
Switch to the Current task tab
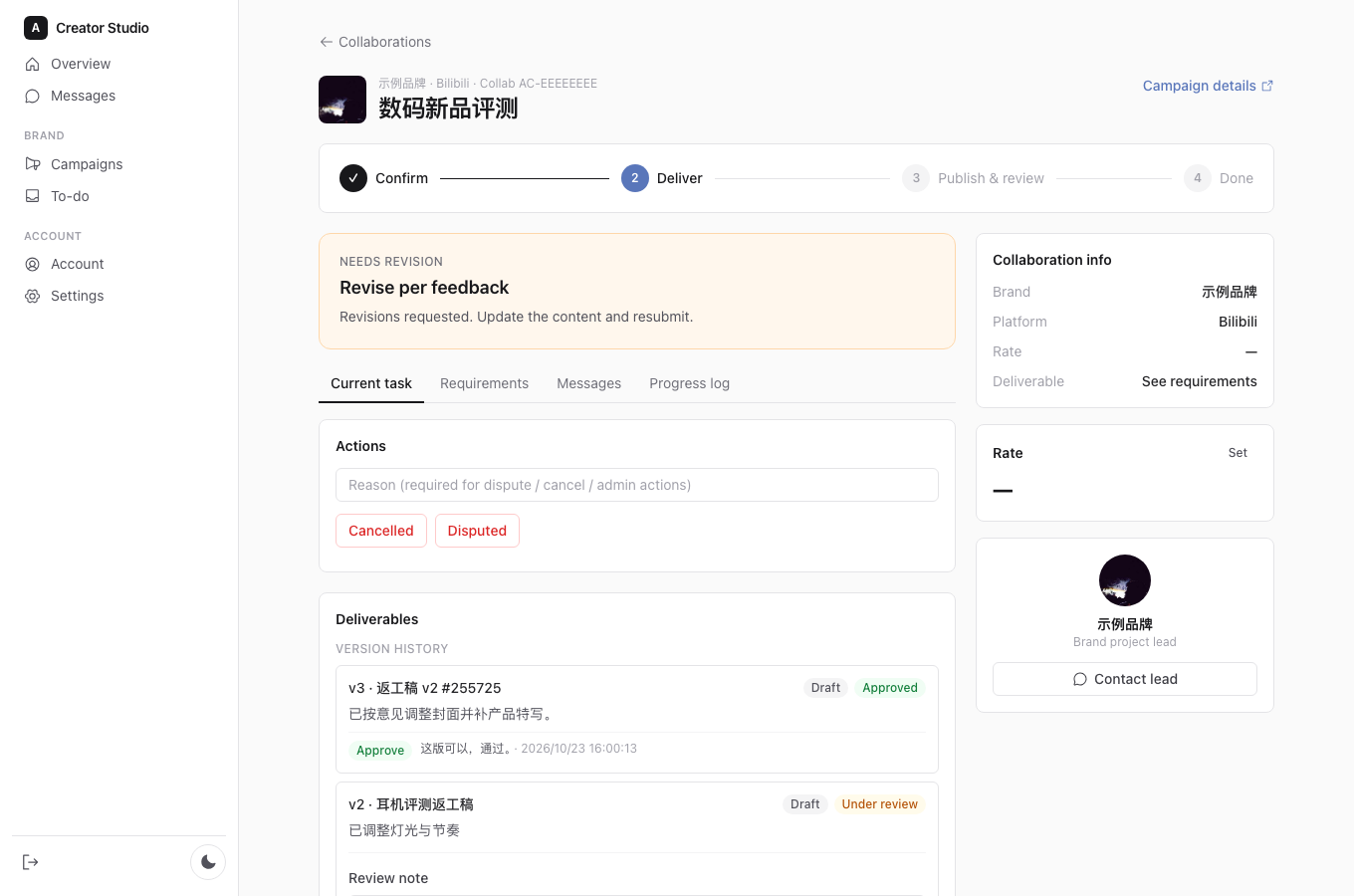pos(371,383)
